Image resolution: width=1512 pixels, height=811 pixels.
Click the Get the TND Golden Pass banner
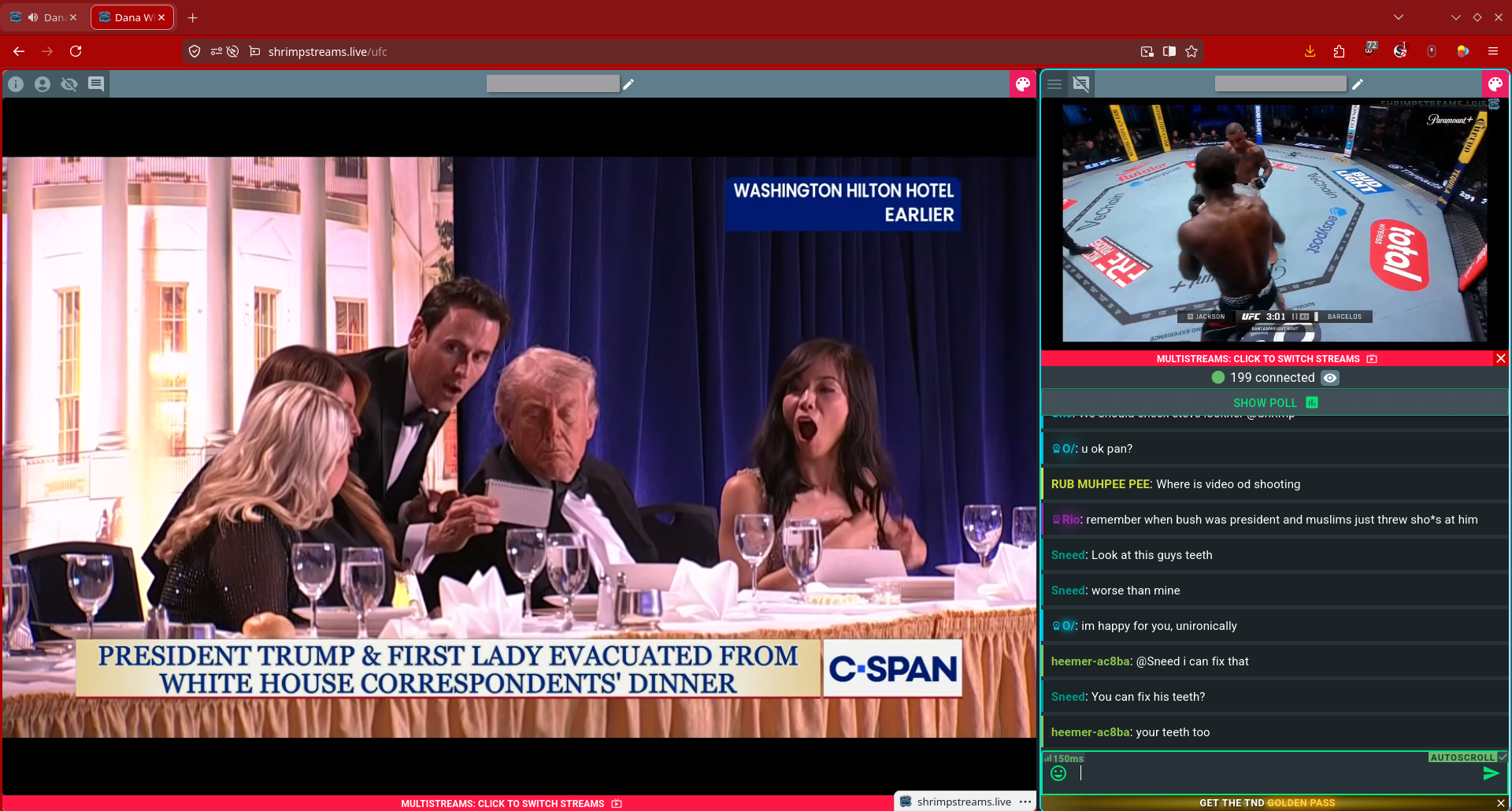pos(1267,803)
